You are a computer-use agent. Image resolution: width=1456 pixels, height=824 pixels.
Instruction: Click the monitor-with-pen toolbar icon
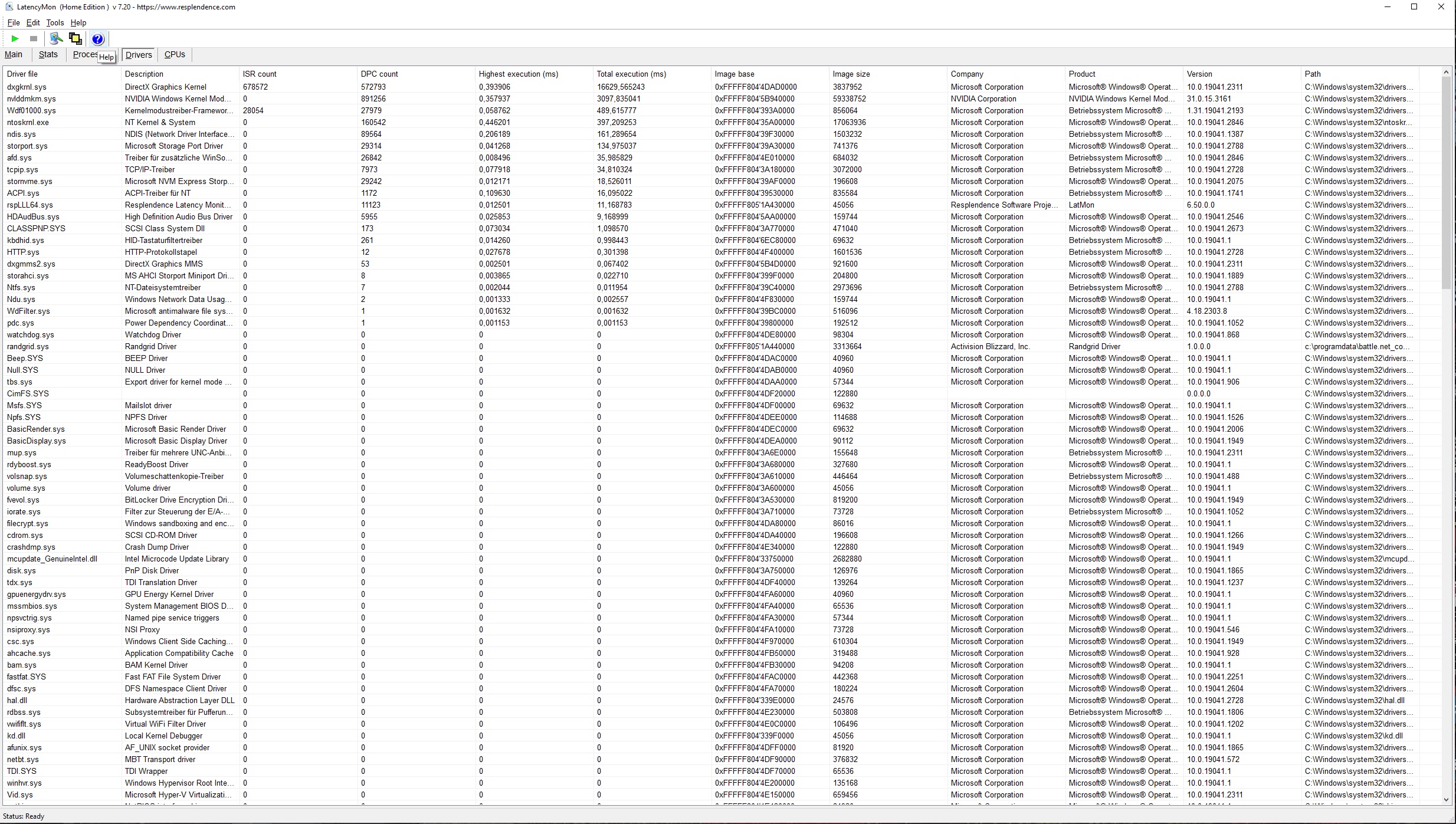56,39
